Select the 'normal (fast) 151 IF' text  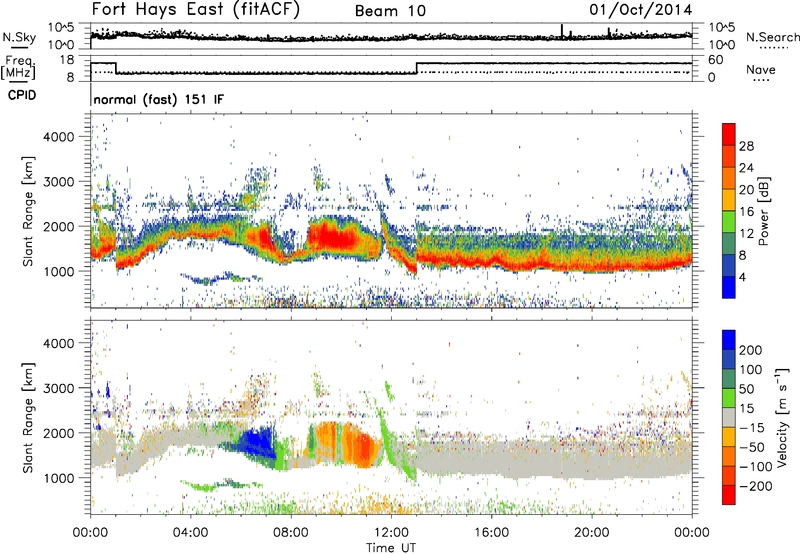pos(159,99)
